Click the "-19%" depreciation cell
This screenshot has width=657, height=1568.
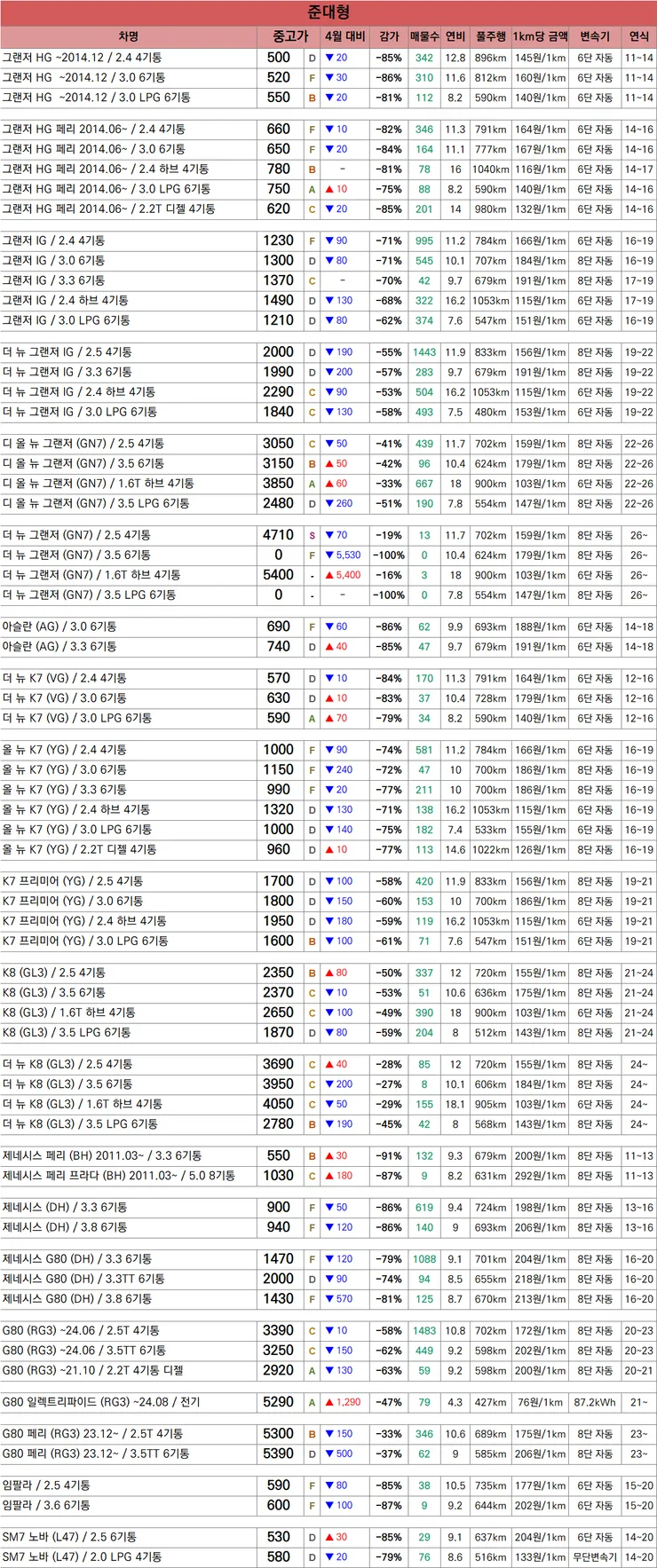(389, 535)
